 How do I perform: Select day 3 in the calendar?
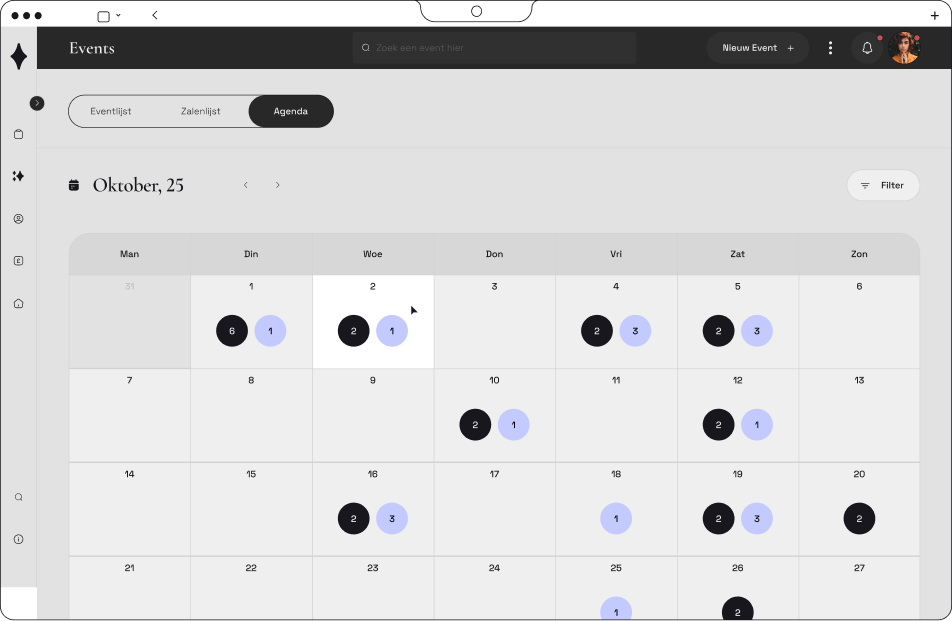pos(494,322)
